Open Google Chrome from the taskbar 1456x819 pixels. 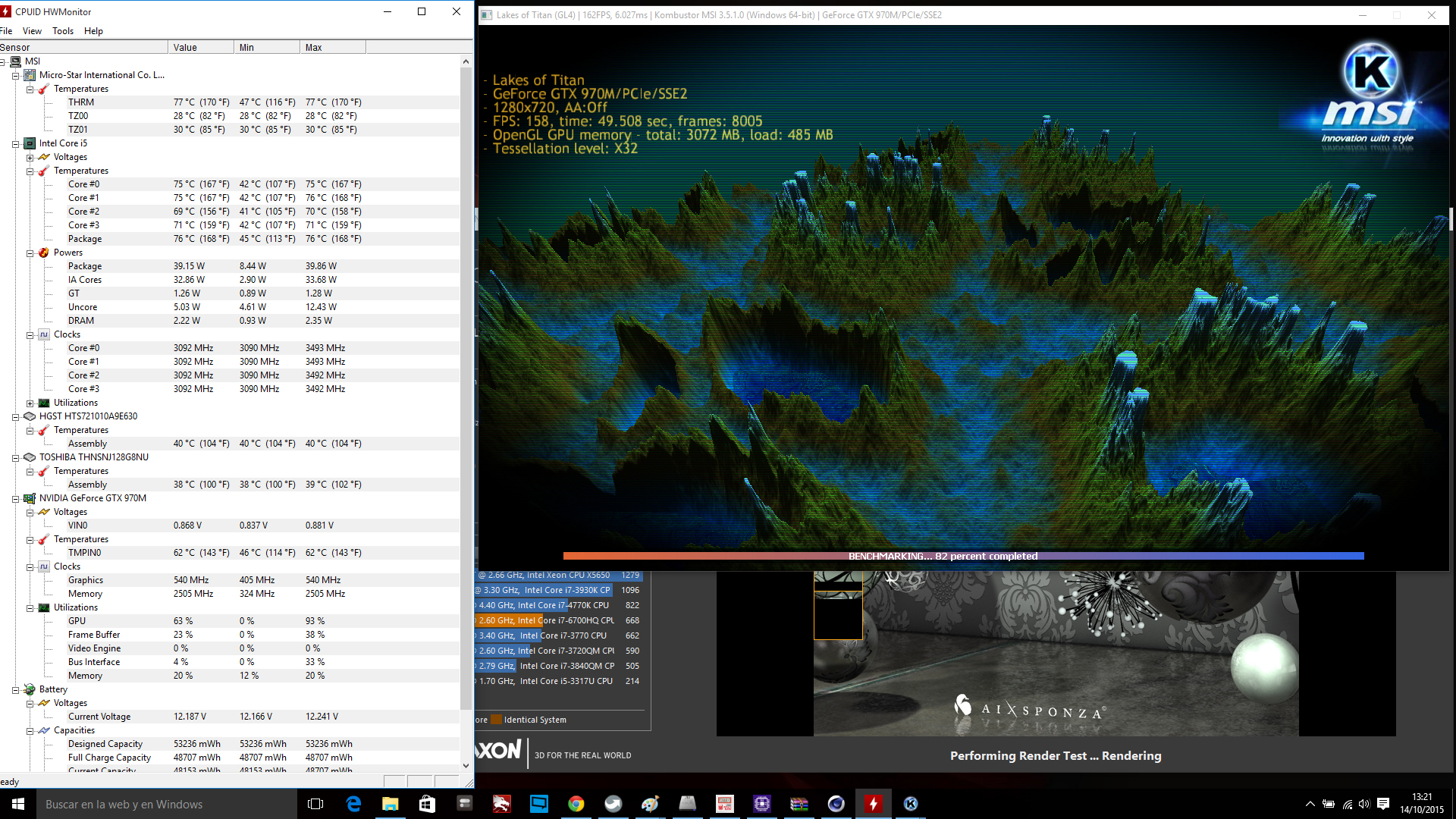pyautogui.click(x=576, y=804)
